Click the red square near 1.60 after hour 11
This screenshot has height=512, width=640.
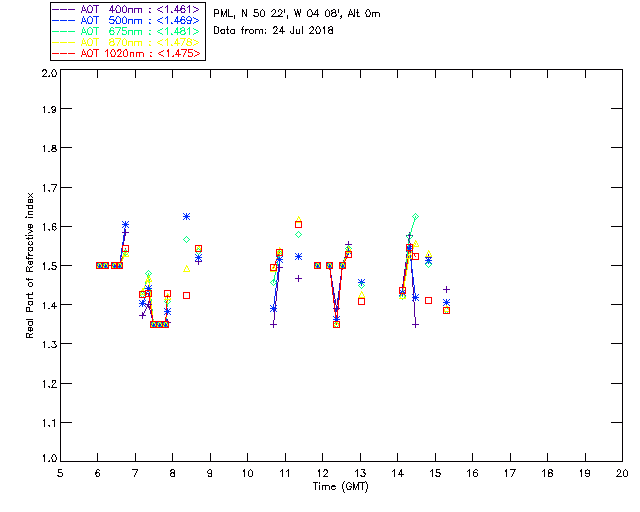coord(298,225)
